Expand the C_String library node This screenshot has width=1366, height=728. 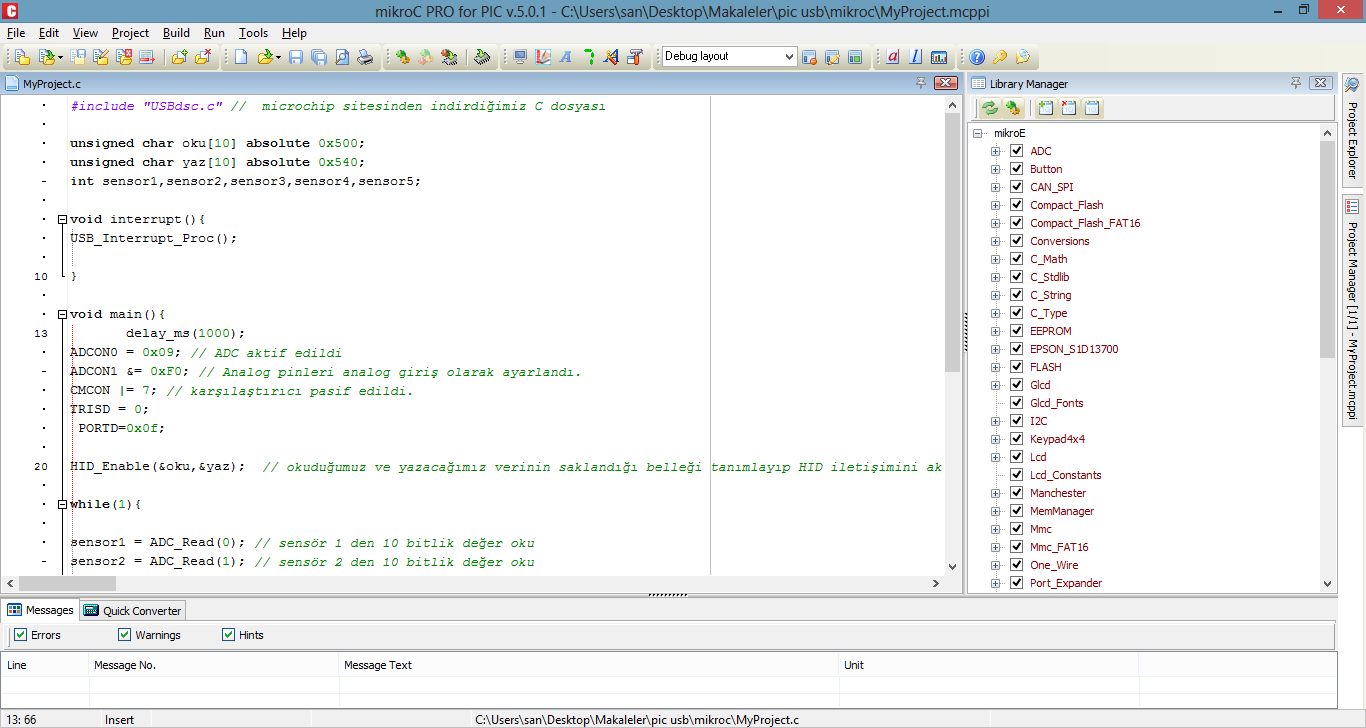pos(995,295)
